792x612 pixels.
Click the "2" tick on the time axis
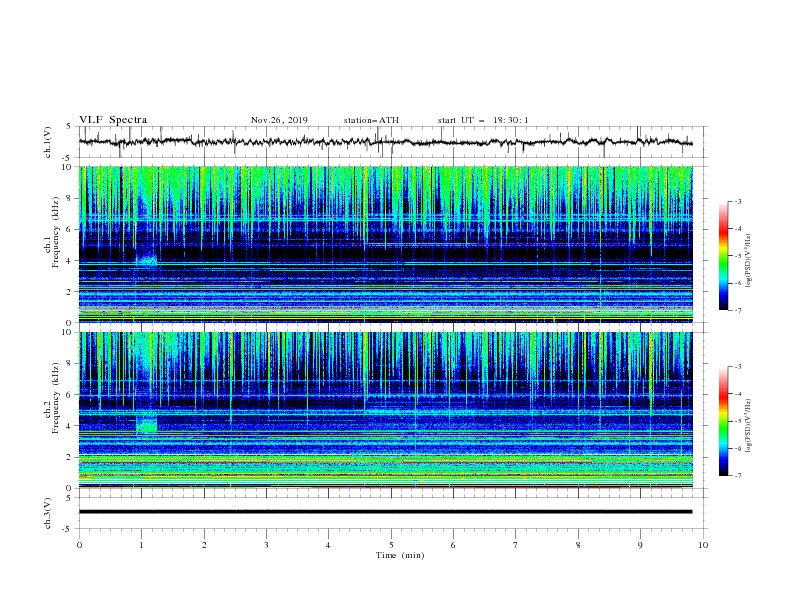pos(204,545)
